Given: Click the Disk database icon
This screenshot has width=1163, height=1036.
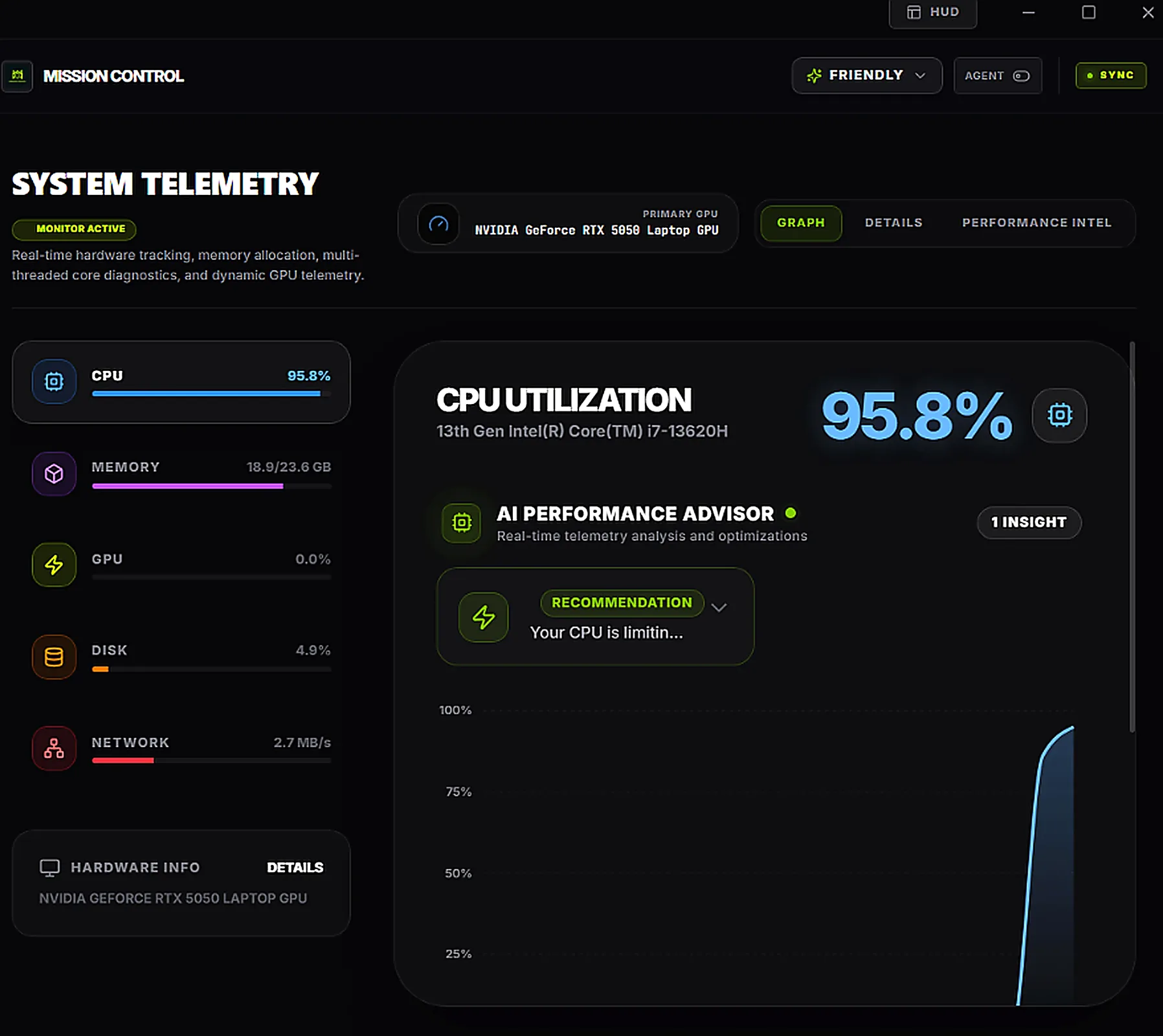Looking at the screenshot, I should coord(54,657).
